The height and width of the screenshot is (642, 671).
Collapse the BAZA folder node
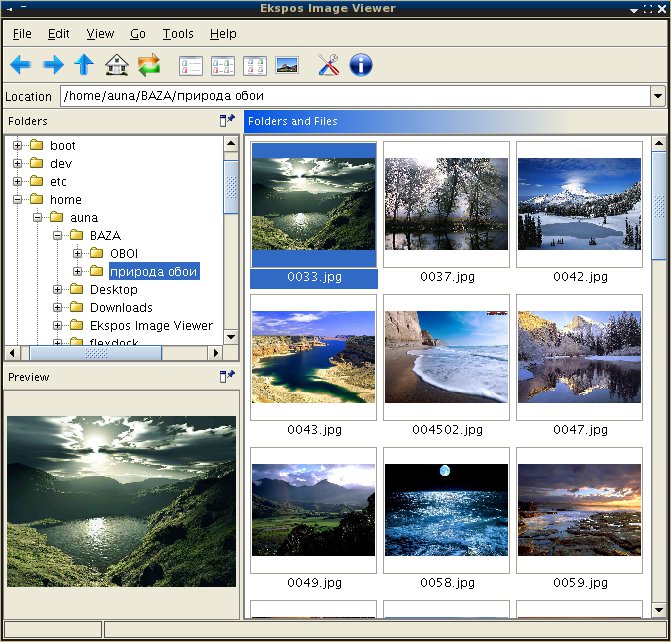click(x=57, y=235)
